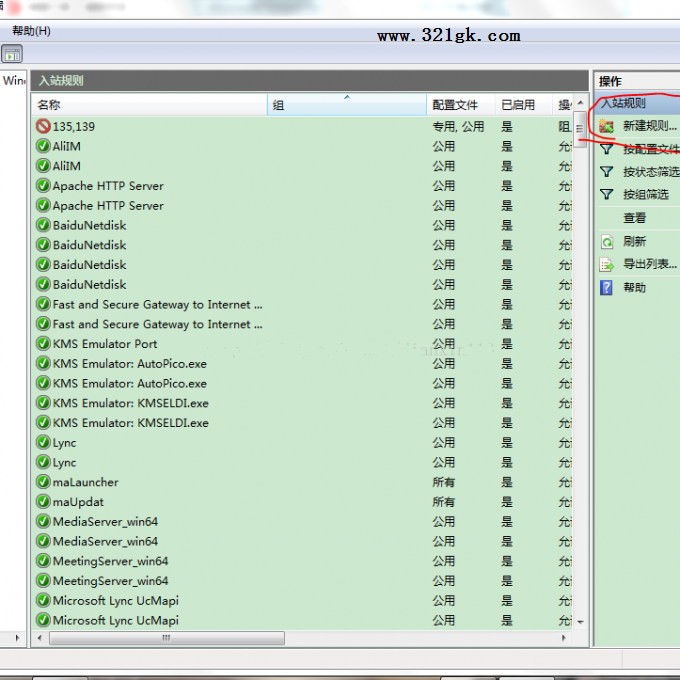Open the 帮助(H) menu
The height and width of the screenshot is (680, 680).
[31, 31]
